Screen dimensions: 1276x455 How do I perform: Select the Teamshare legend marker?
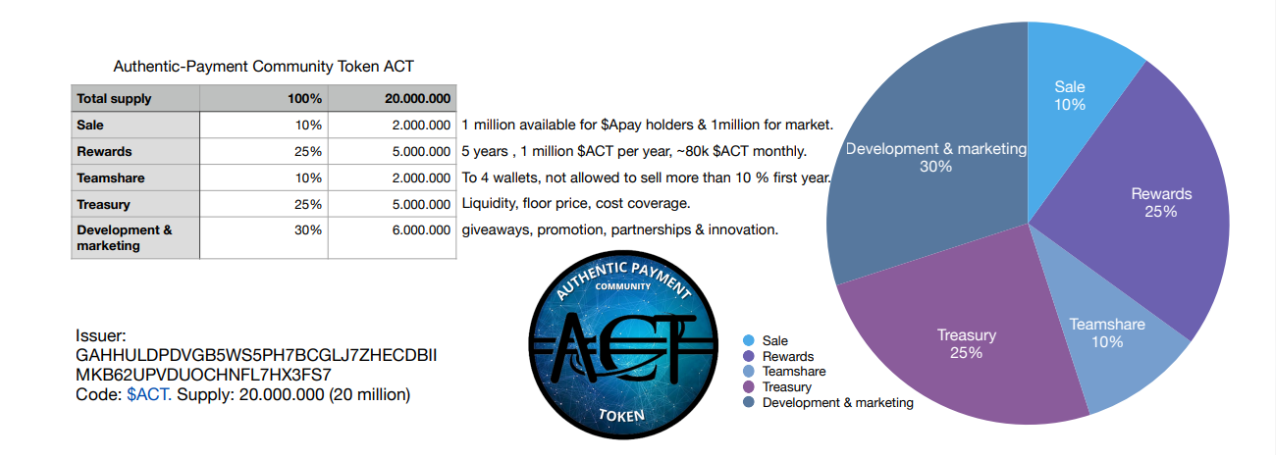pos(749,372)
